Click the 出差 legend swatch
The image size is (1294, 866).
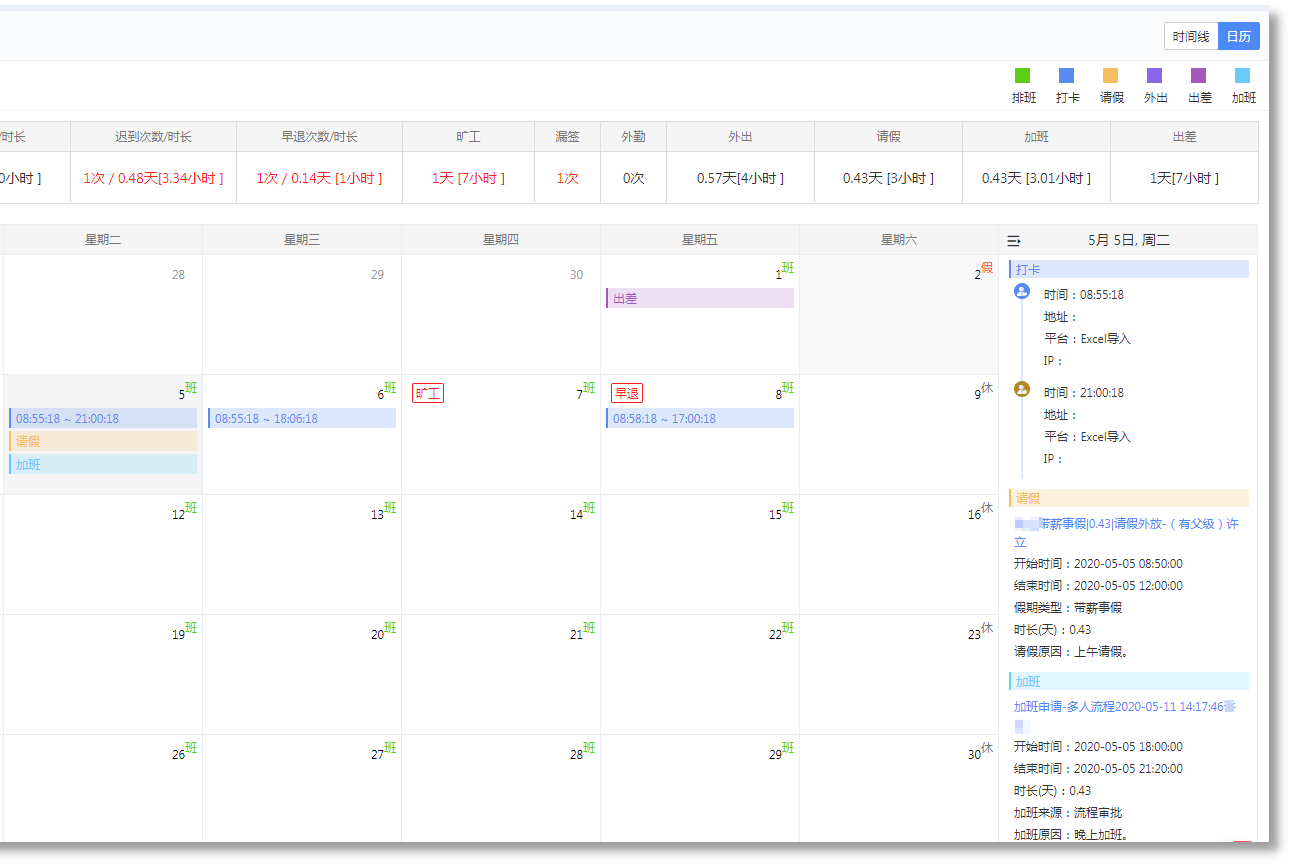click(x=1198, y=76)
